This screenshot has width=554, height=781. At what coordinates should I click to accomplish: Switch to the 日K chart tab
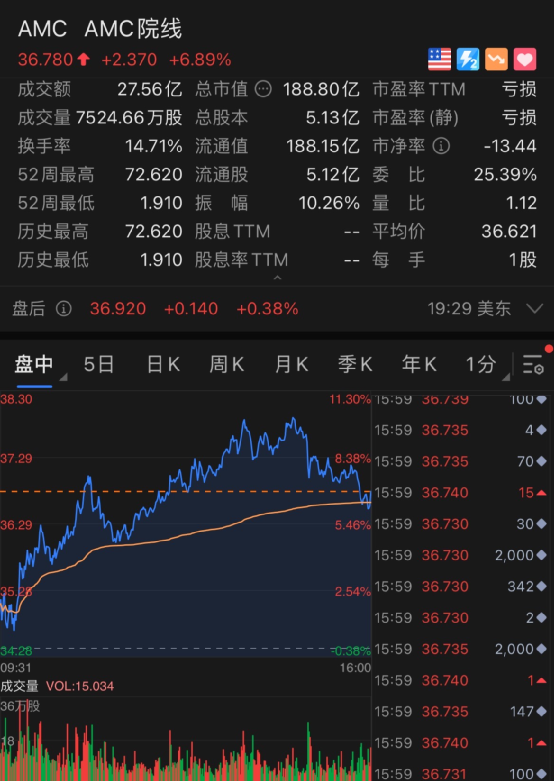click(x=163, y=365)
